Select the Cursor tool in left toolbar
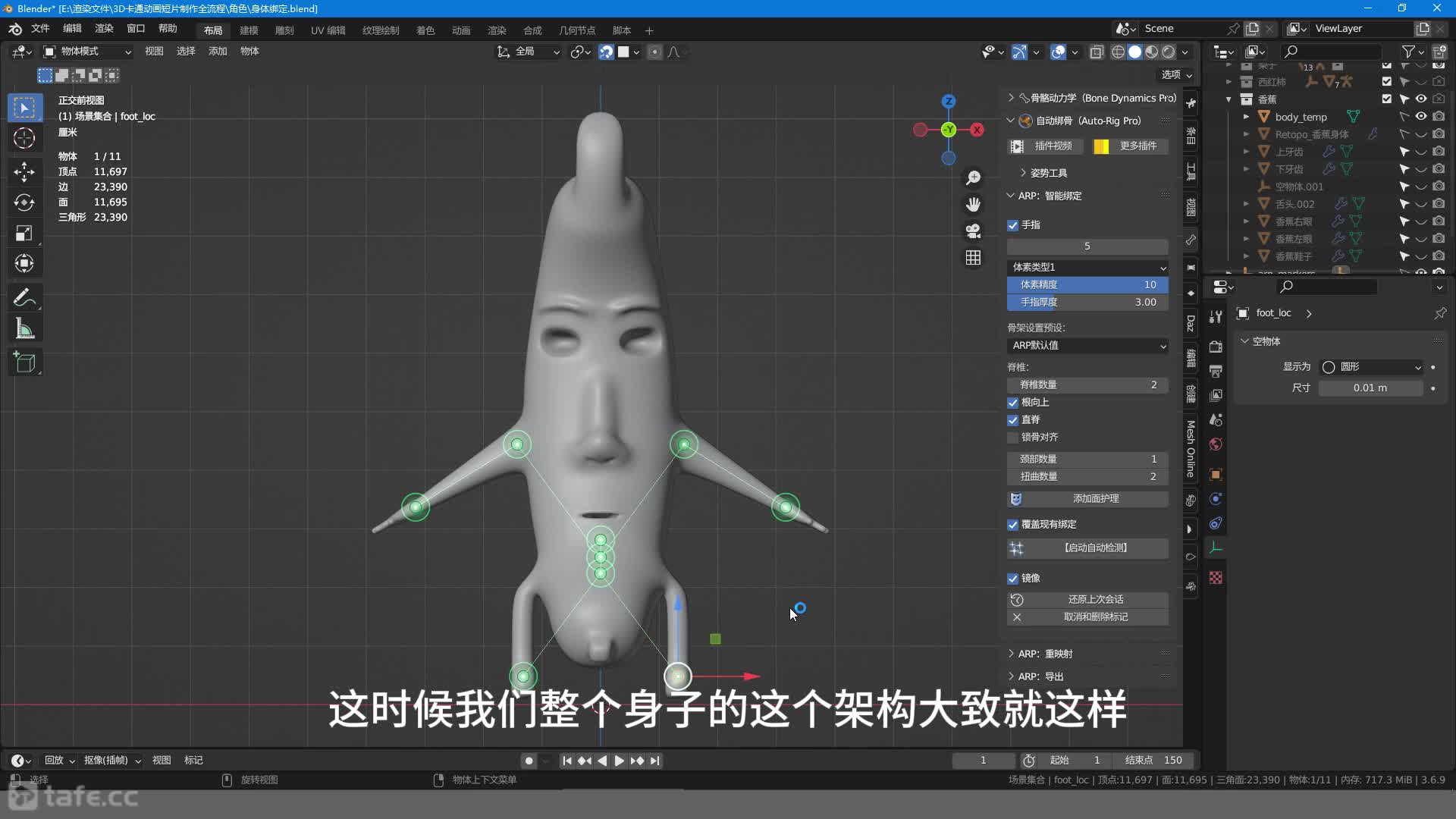Screen dimensions: 1456x819 (24, 138)
